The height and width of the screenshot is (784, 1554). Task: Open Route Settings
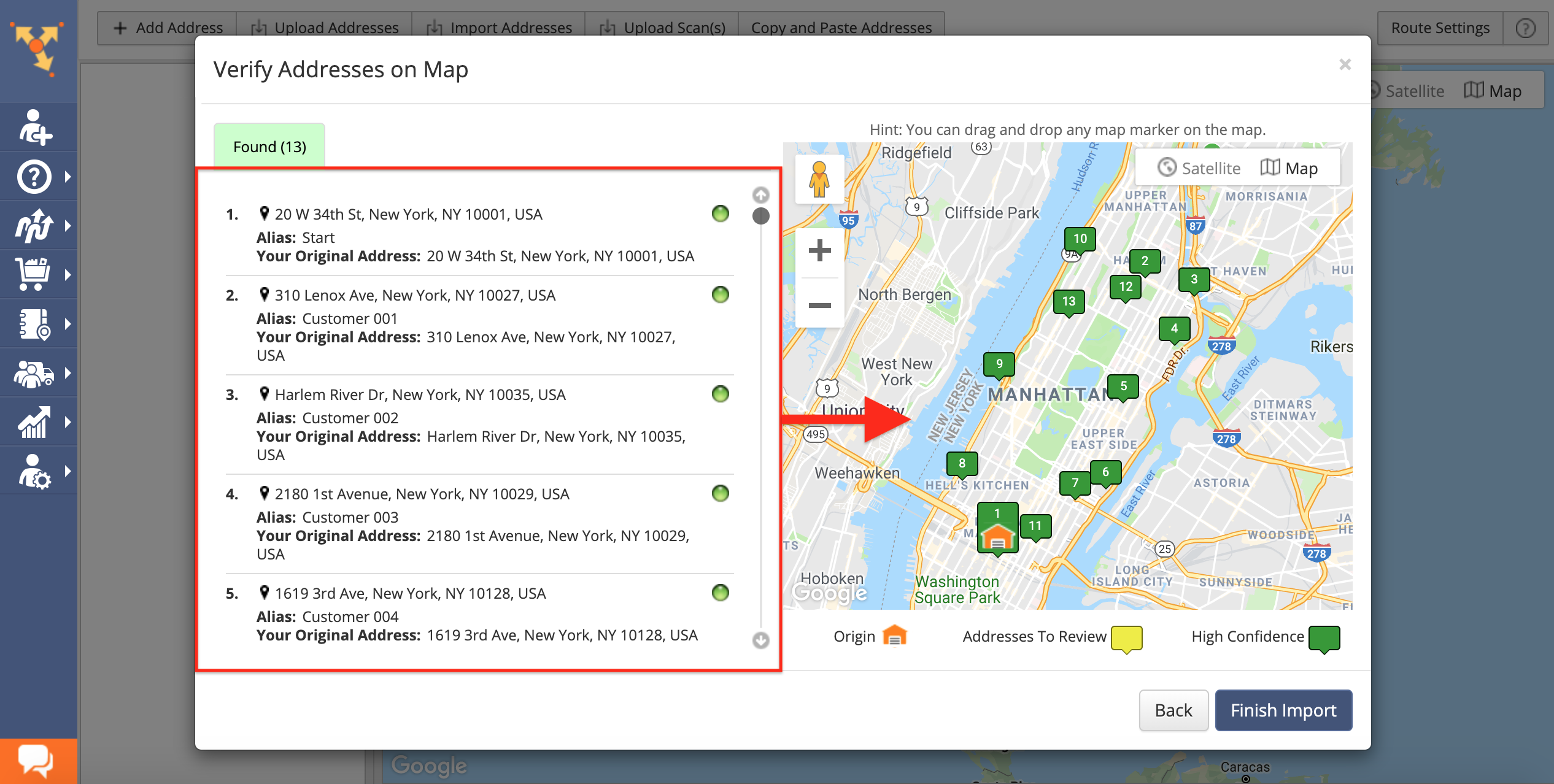1440,28
